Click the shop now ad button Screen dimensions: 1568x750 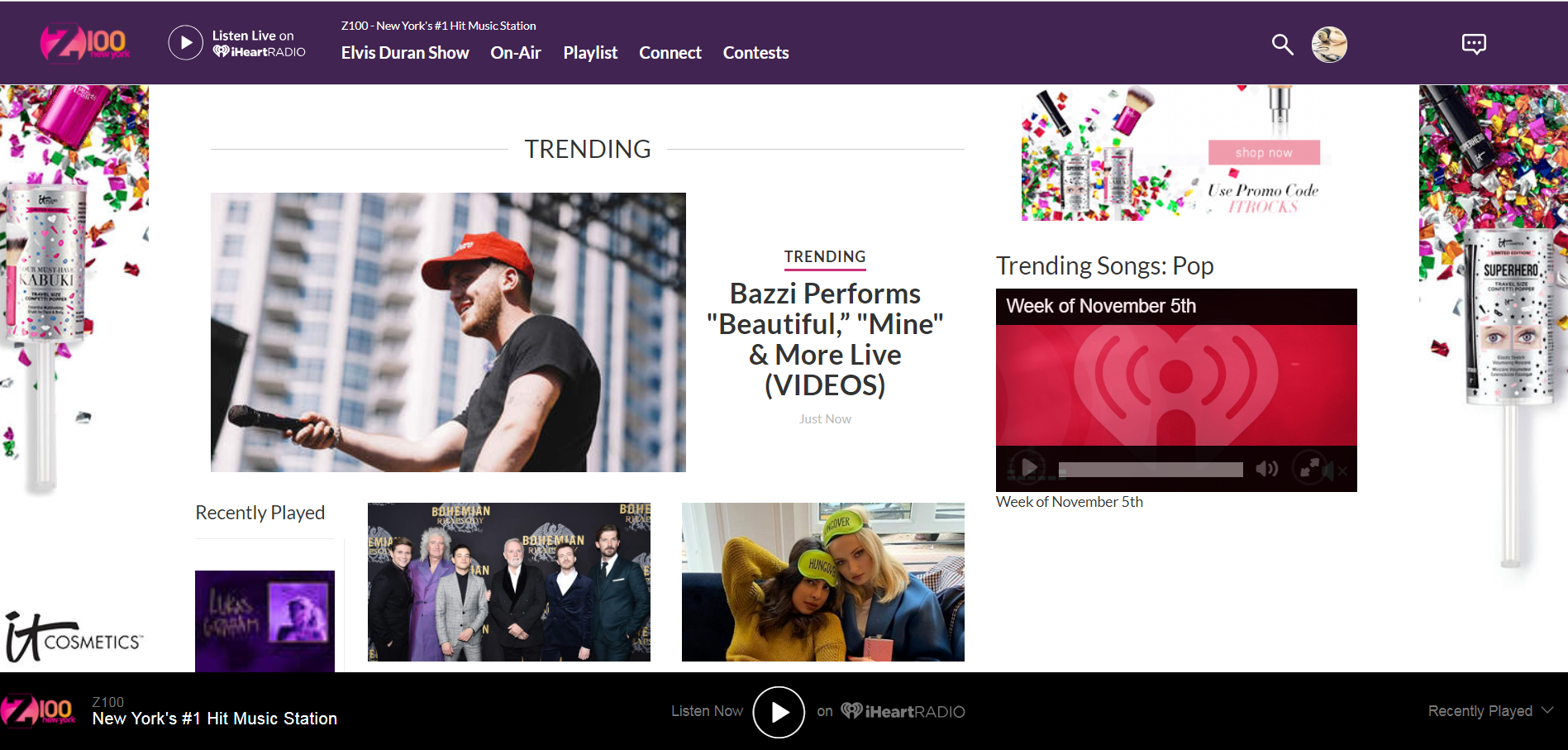(x=1264, y=153)
